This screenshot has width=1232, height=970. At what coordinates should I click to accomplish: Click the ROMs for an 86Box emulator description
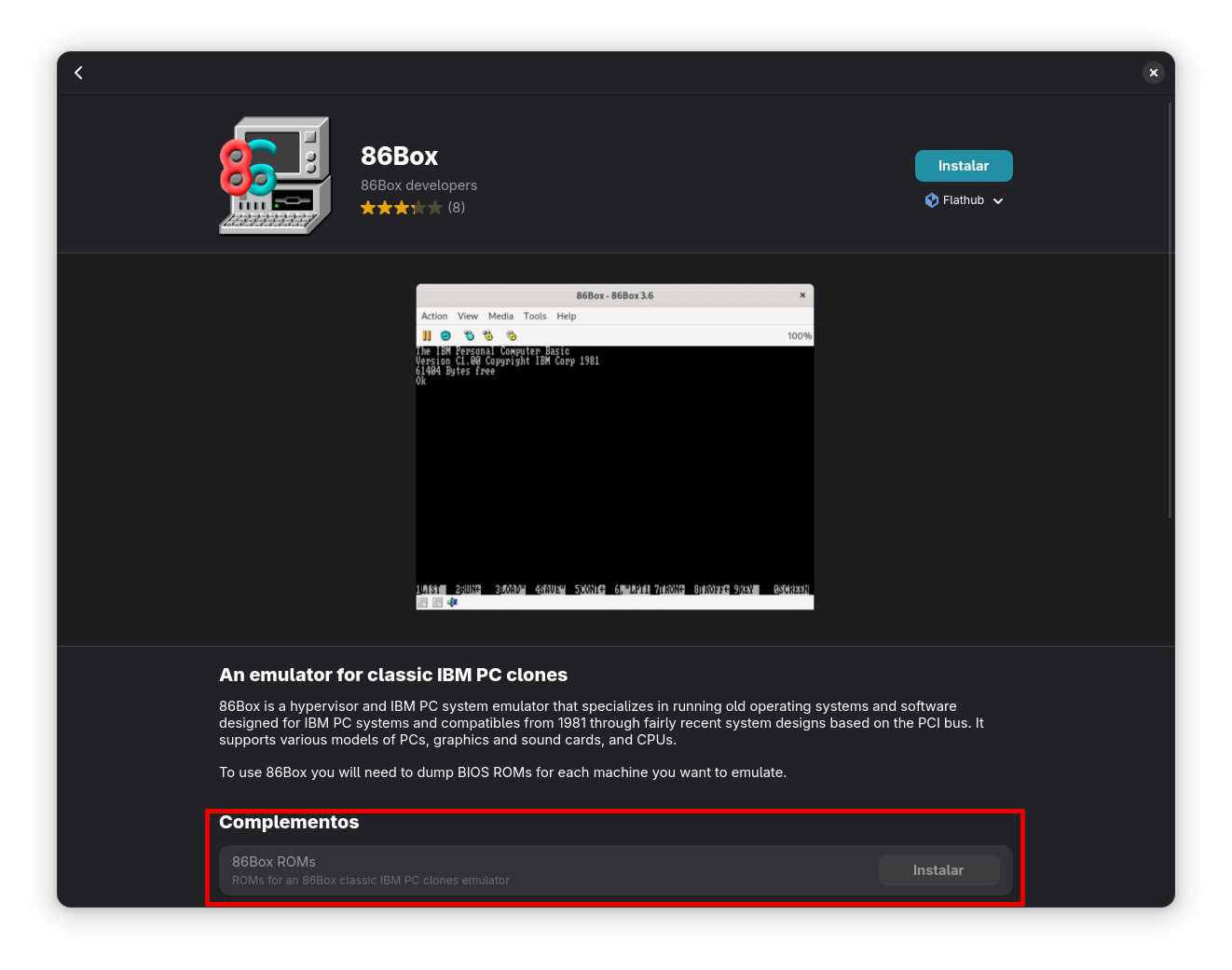coord(371,881)
